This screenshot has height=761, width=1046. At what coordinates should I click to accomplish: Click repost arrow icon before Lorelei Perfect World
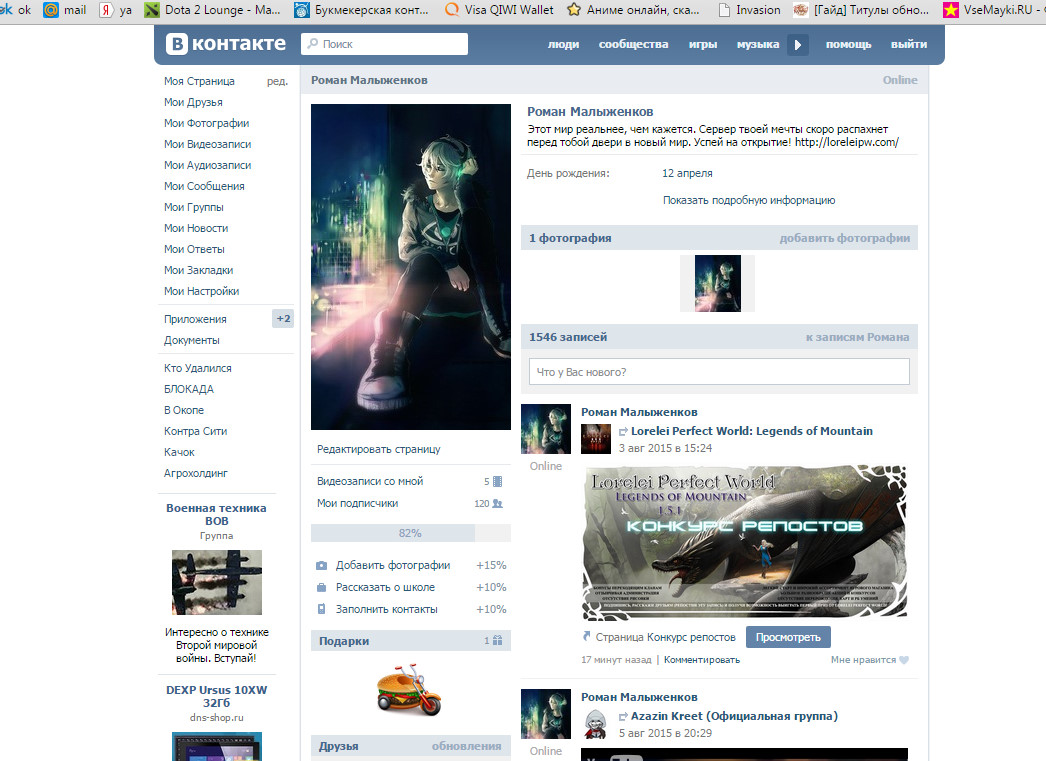[623, 432]
